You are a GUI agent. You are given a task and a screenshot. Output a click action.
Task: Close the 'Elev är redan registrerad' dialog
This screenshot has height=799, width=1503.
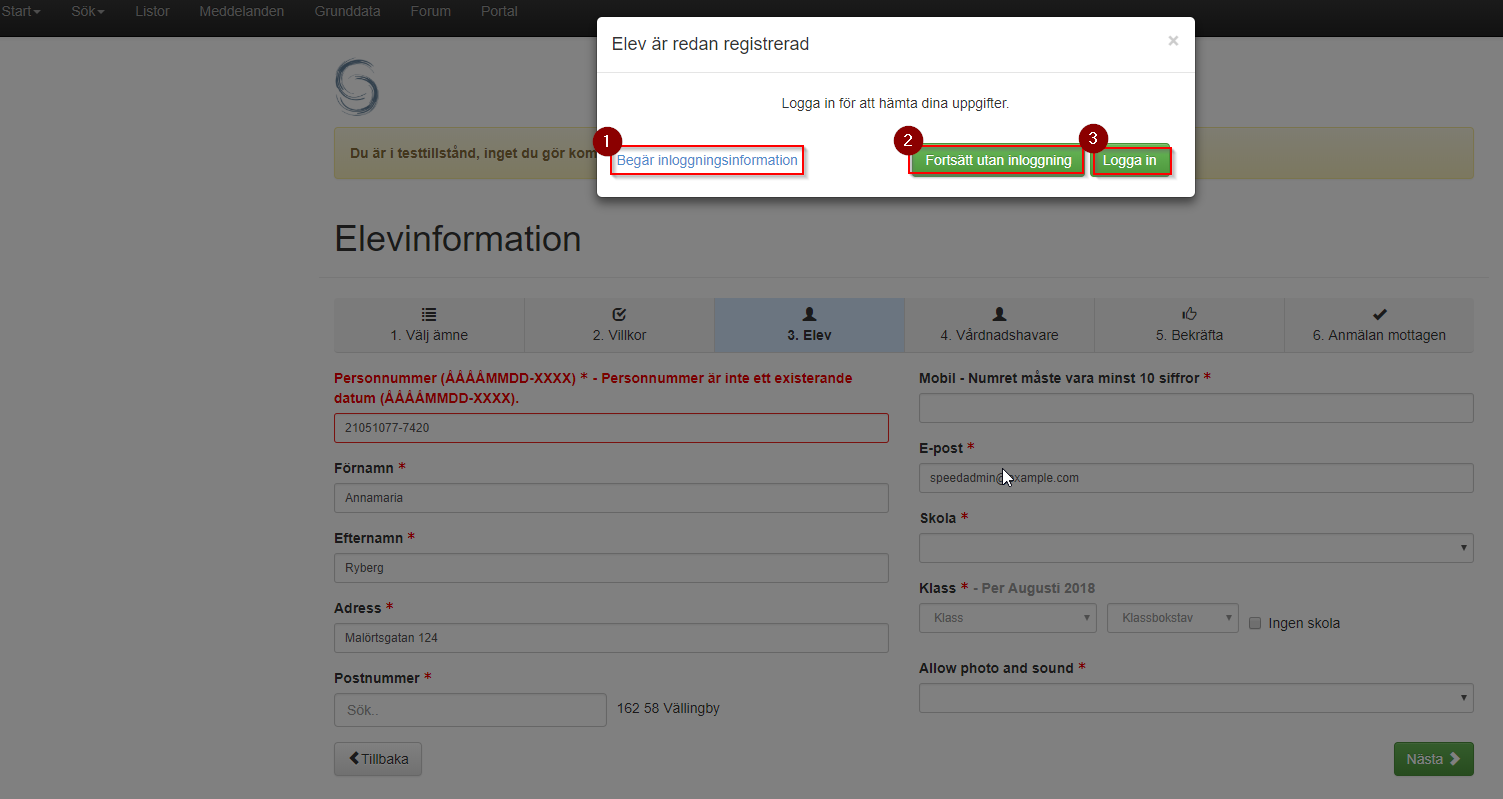click(x=1173, y=41)
